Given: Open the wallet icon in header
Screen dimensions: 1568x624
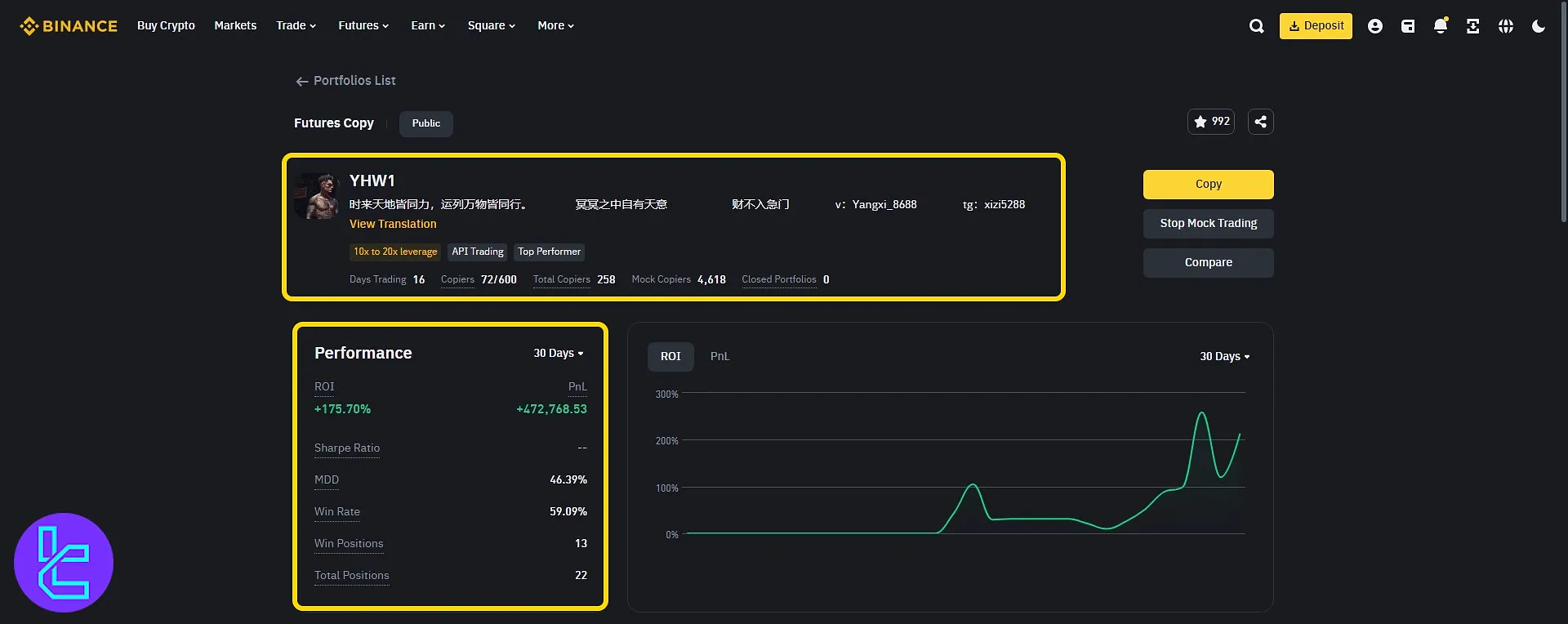Looking at the screenshot, I should click(x=1408, y=26).
